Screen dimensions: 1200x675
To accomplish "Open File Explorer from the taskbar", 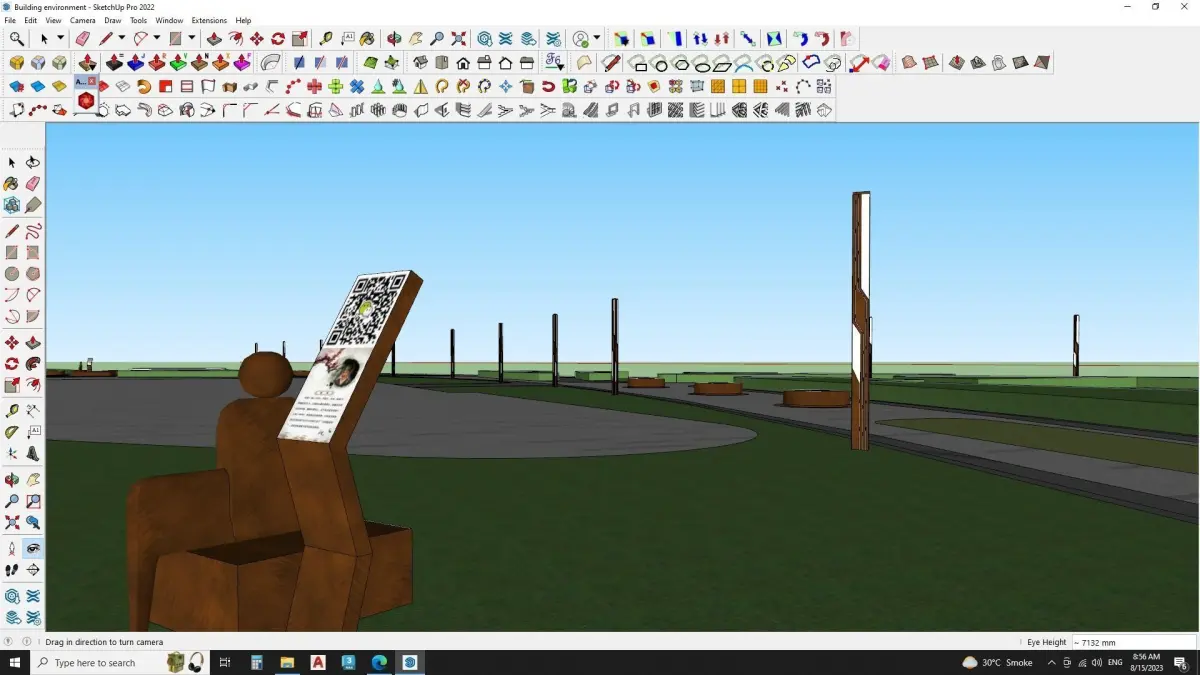I will pyautogui.click(x=287, y=662).
